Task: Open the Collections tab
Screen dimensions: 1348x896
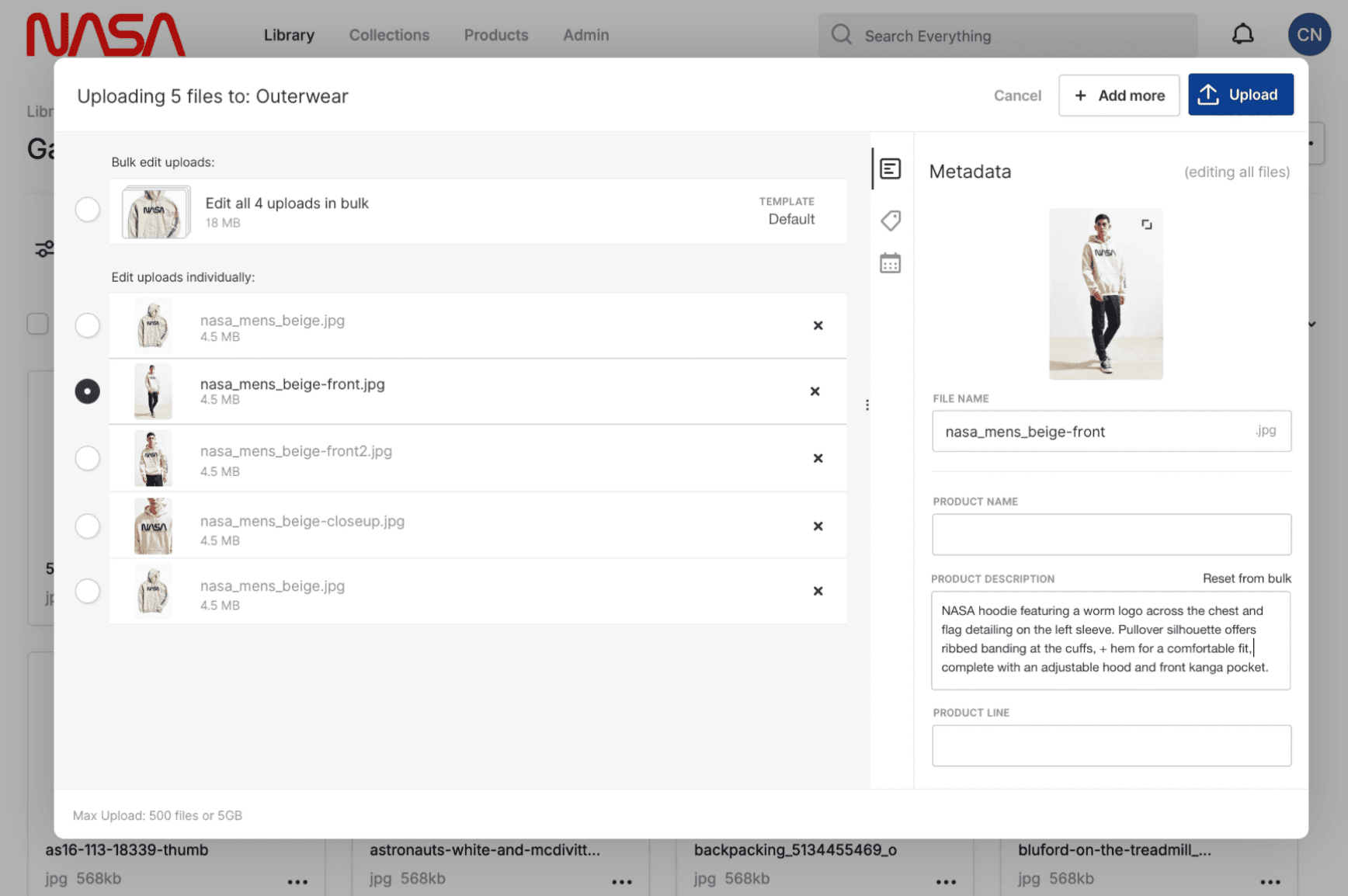Action: pos(389,35)
